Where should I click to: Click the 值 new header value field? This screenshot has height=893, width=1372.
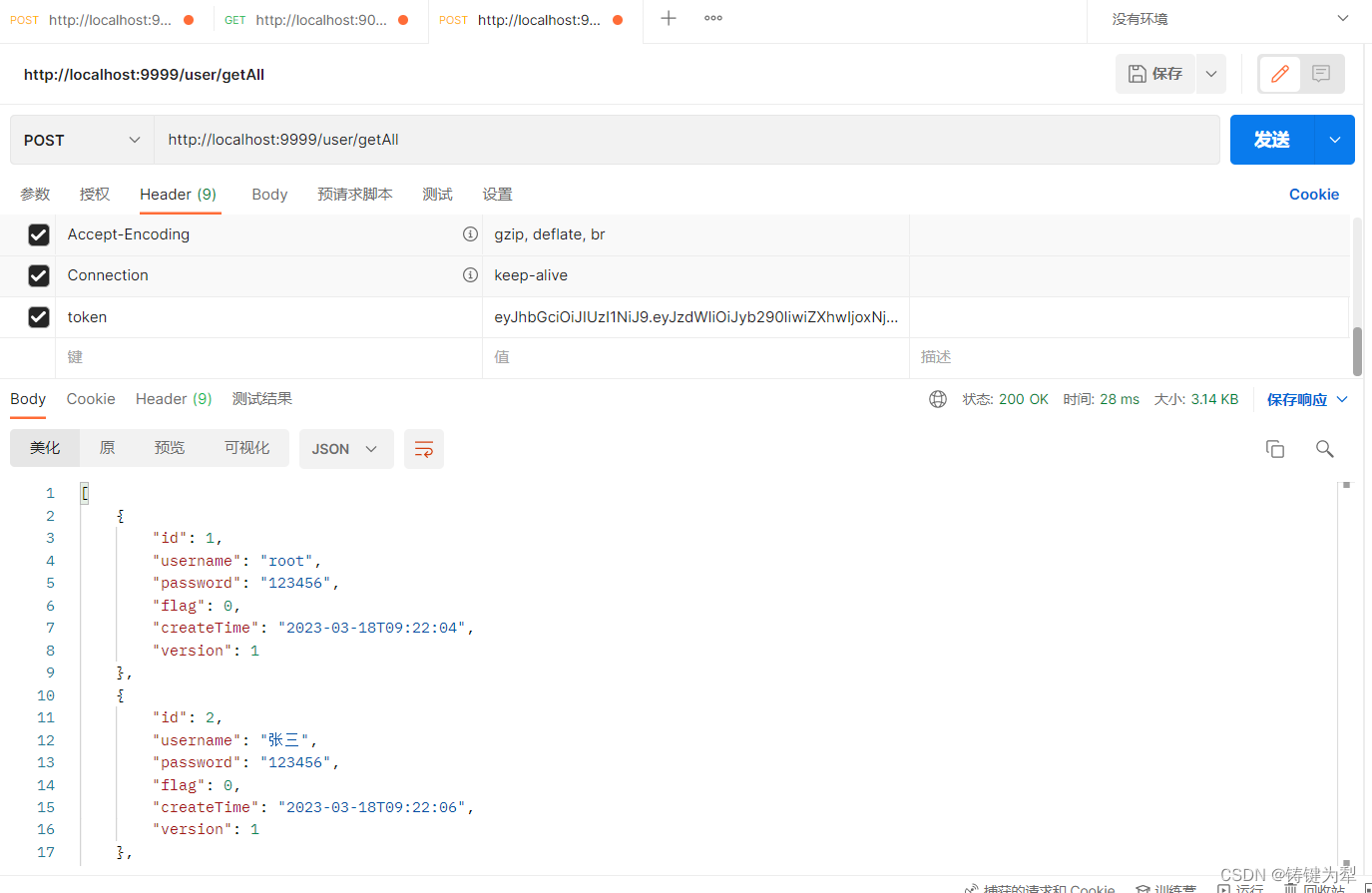(x=695, y=357)
